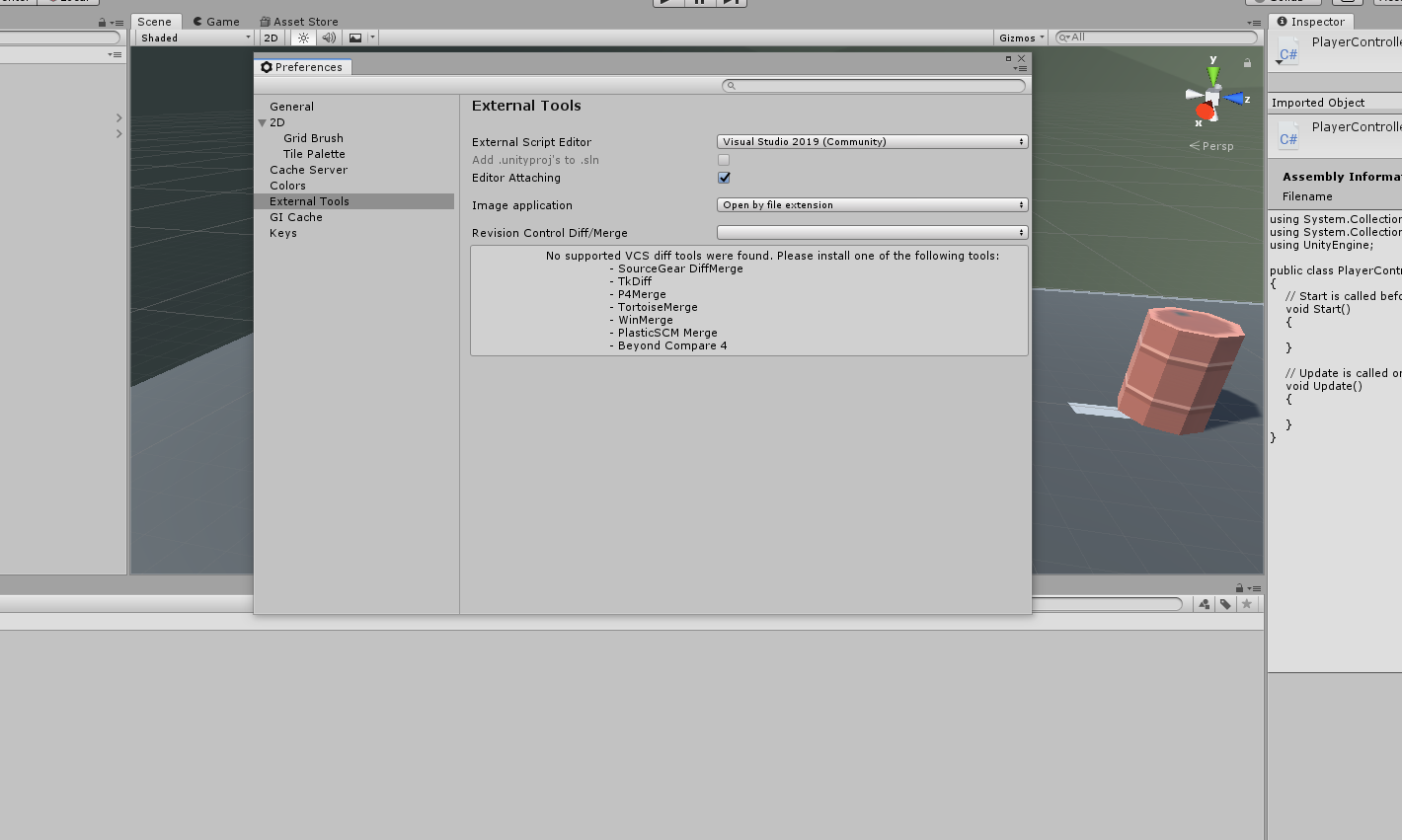Image resolution: width=1402 pixels, height=840 pixels.
Task: Open Revision Control Diff/Merge dropdown
Action: [873, 233]
